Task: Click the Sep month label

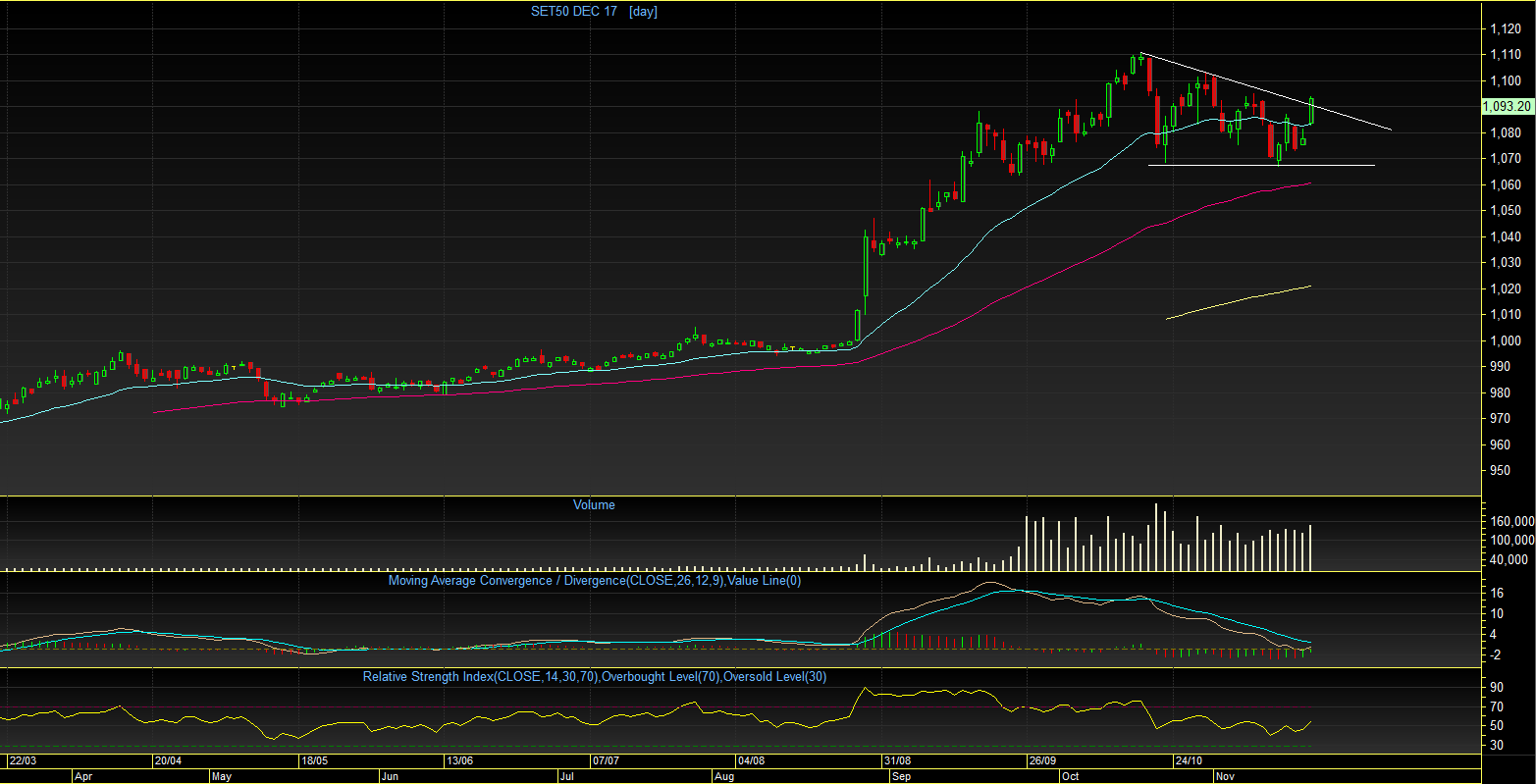Action: 902,776
